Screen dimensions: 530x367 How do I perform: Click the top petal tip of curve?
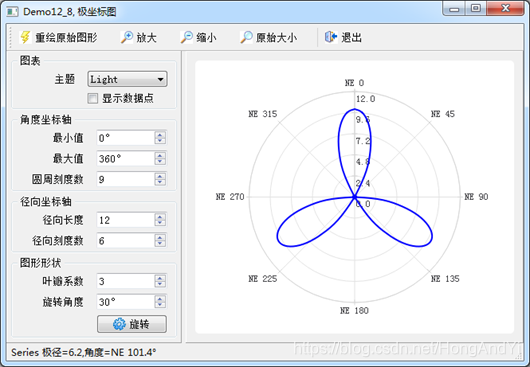[x=355, y=109]
